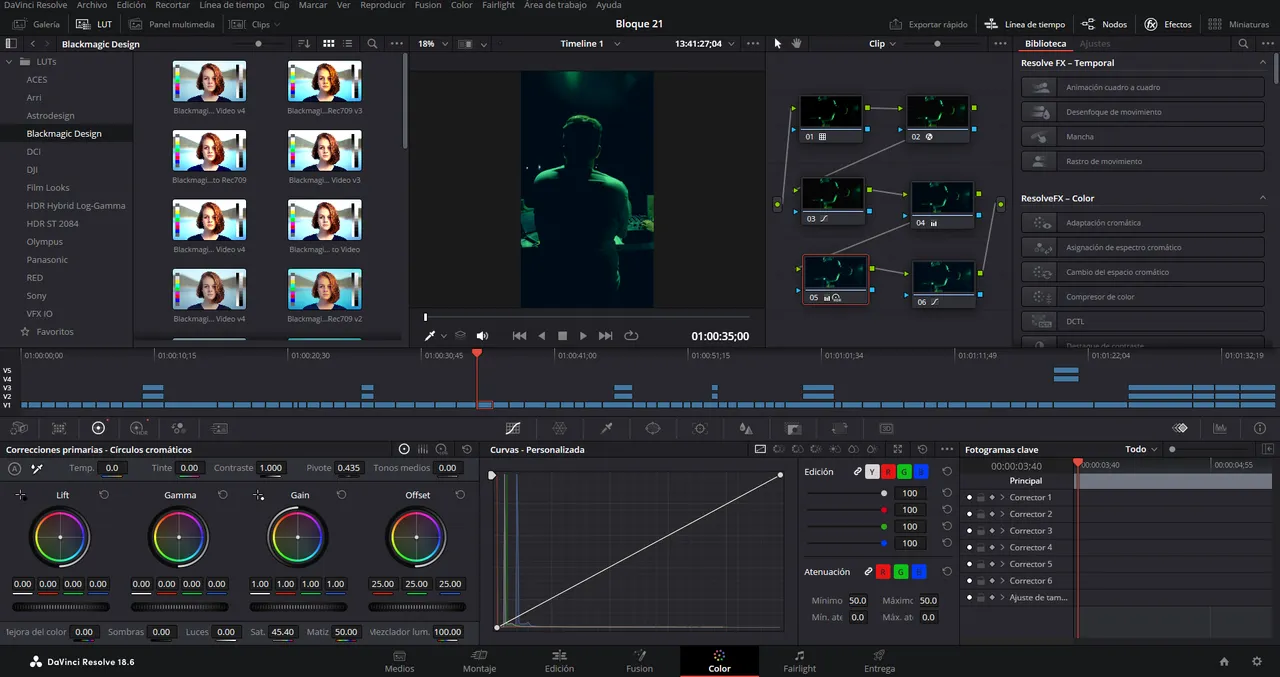
Task: Switch to the Fairlight page tab
Action: pos(800,662)
